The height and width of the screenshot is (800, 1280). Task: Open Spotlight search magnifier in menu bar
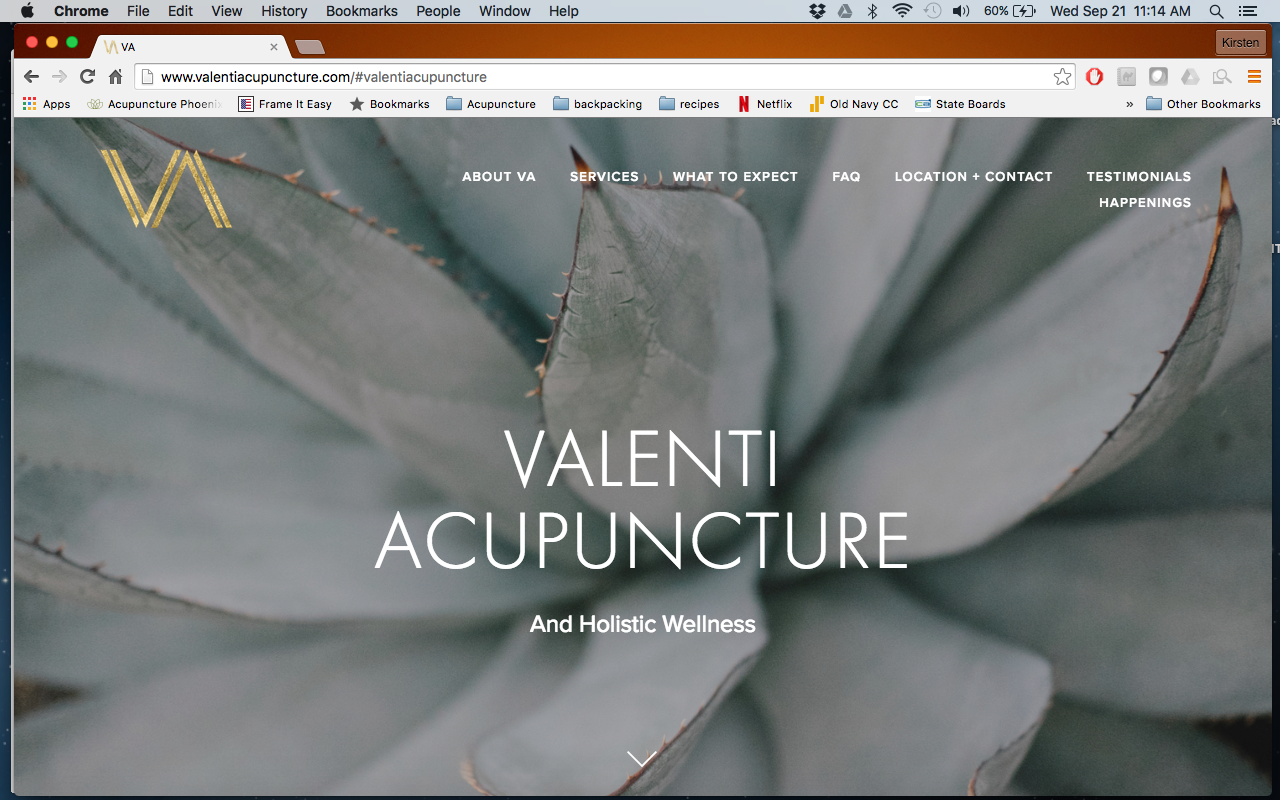click(1216, 11)
